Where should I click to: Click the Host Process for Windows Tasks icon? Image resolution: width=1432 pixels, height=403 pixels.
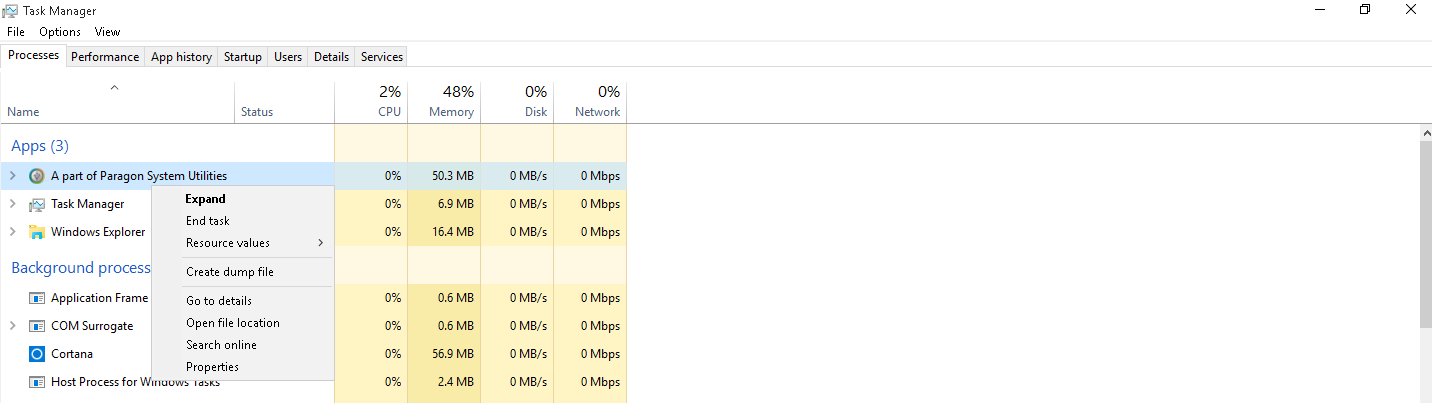[x=37, y=382]
